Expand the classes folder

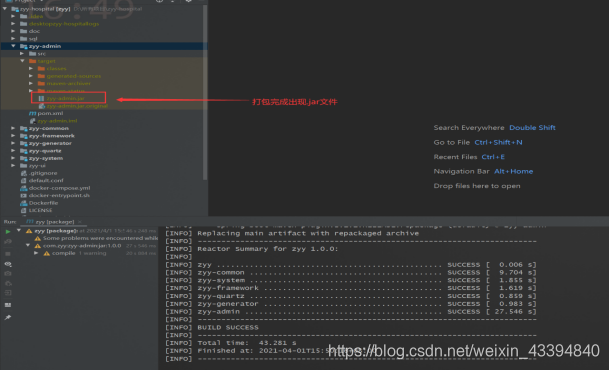(31, 68)
